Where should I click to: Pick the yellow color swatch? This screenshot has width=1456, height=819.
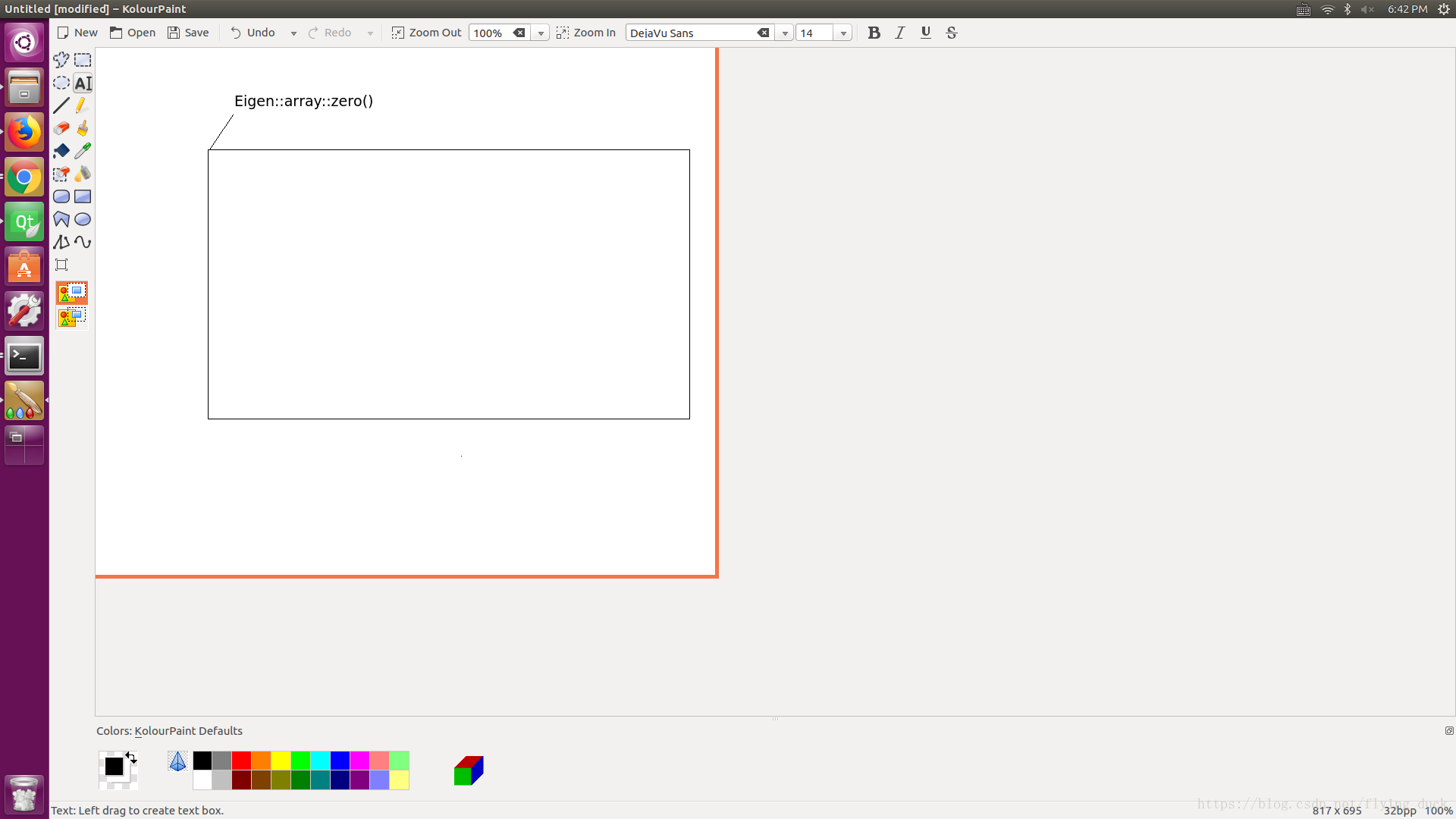coord(281,761)
